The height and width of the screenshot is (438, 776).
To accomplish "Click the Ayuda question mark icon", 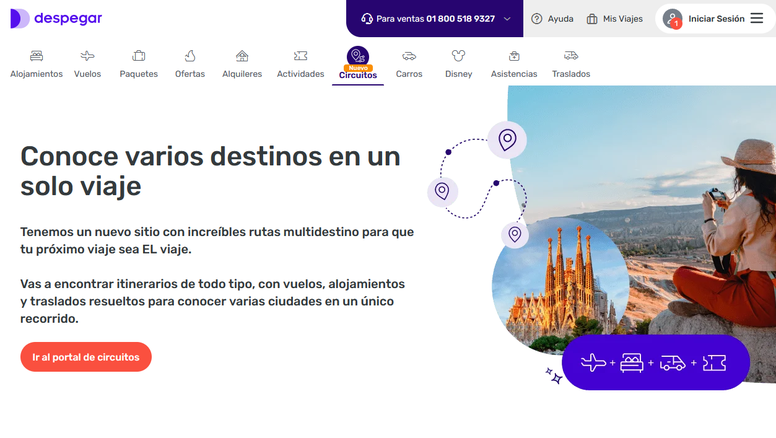I will [536, 19].
